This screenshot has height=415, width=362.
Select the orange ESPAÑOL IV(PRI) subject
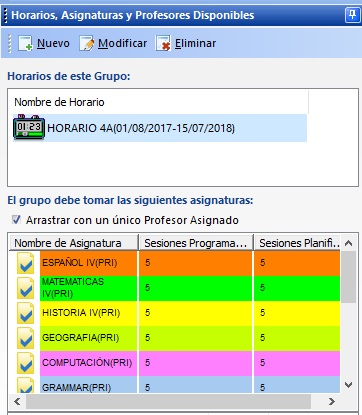click(x=80, y=263)
